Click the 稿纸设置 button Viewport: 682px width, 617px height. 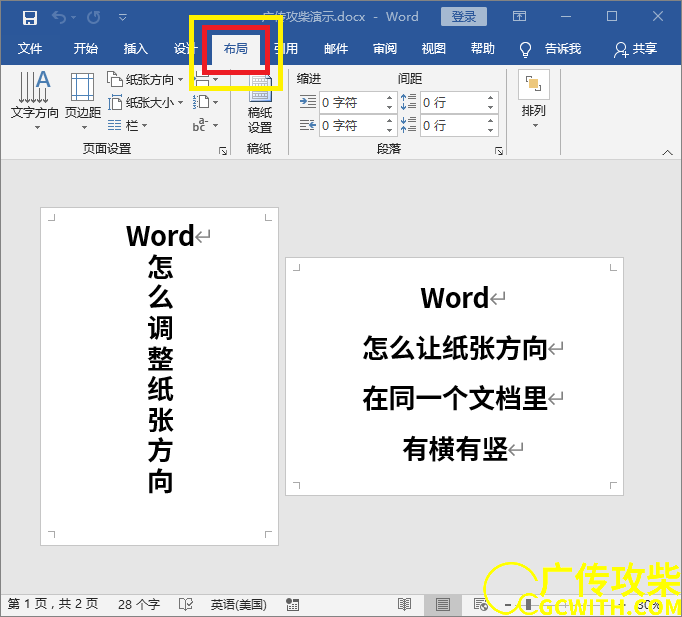[260, 104]
